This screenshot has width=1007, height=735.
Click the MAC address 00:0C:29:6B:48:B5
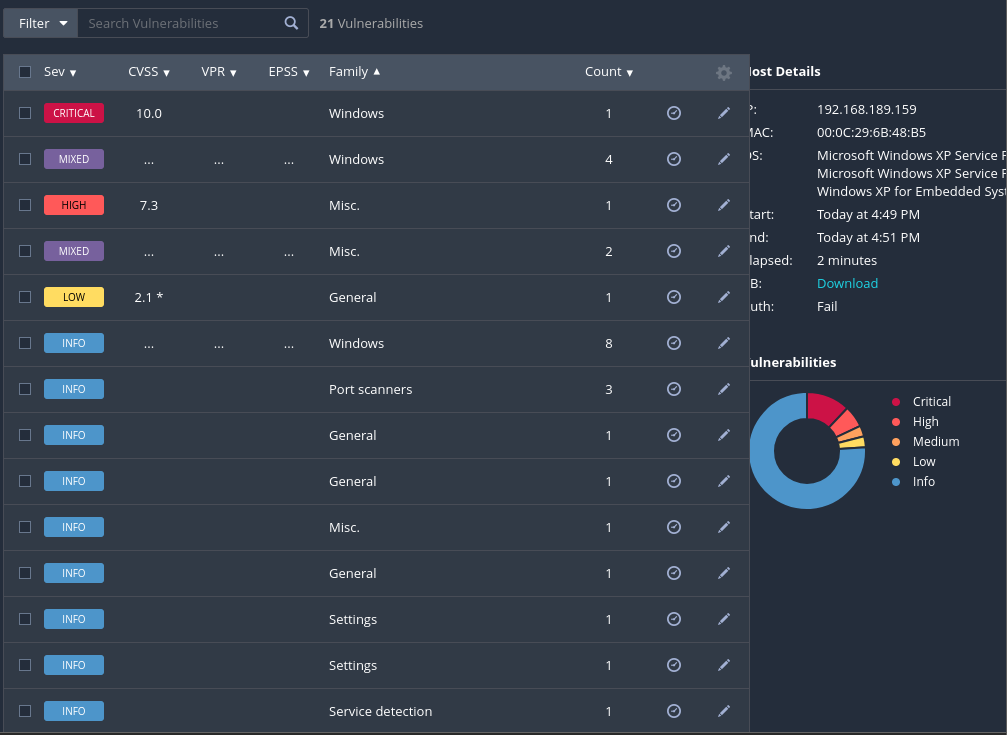click(x=871, y=132)
